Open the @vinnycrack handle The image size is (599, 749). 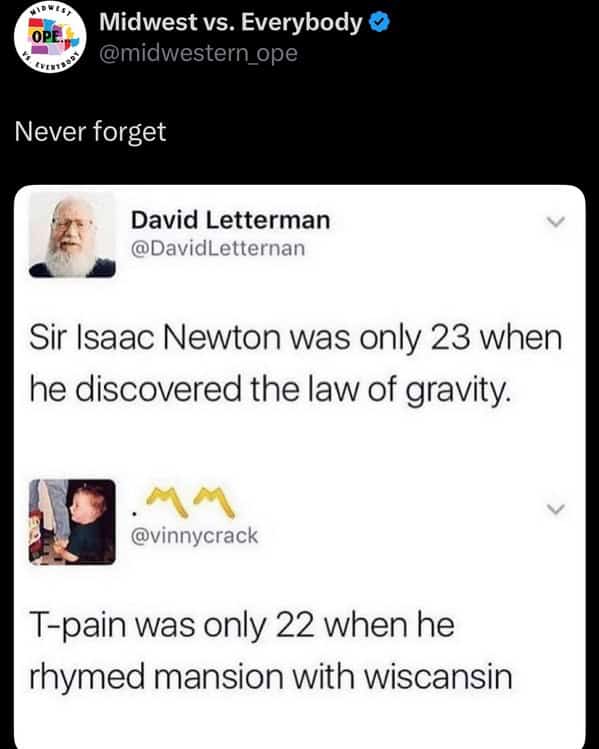pos(194,535)
